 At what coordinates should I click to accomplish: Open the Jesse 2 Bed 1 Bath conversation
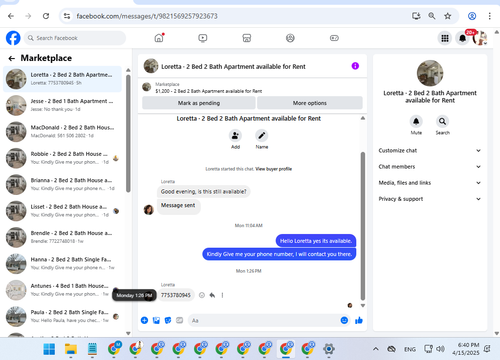pyautogui.click(x=62, y=105)
